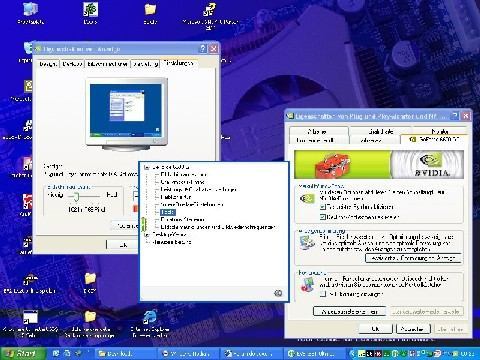This screenshot has width=480, height=360.
Task: Click the help question mark in the display properties title bar
Action: click(203, 49)
